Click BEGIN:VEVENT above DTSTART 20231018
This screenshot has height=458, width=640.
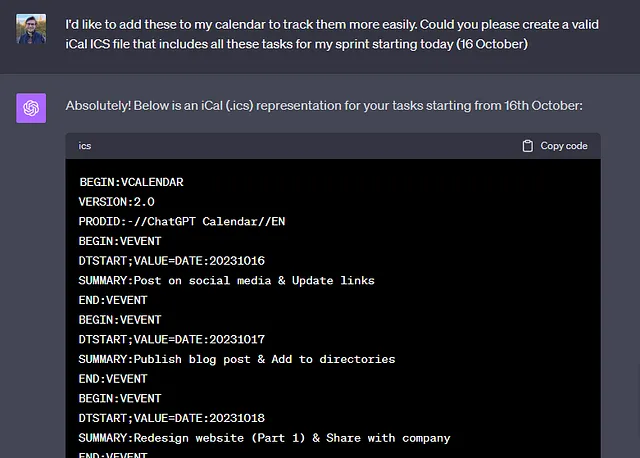(120, 398)
